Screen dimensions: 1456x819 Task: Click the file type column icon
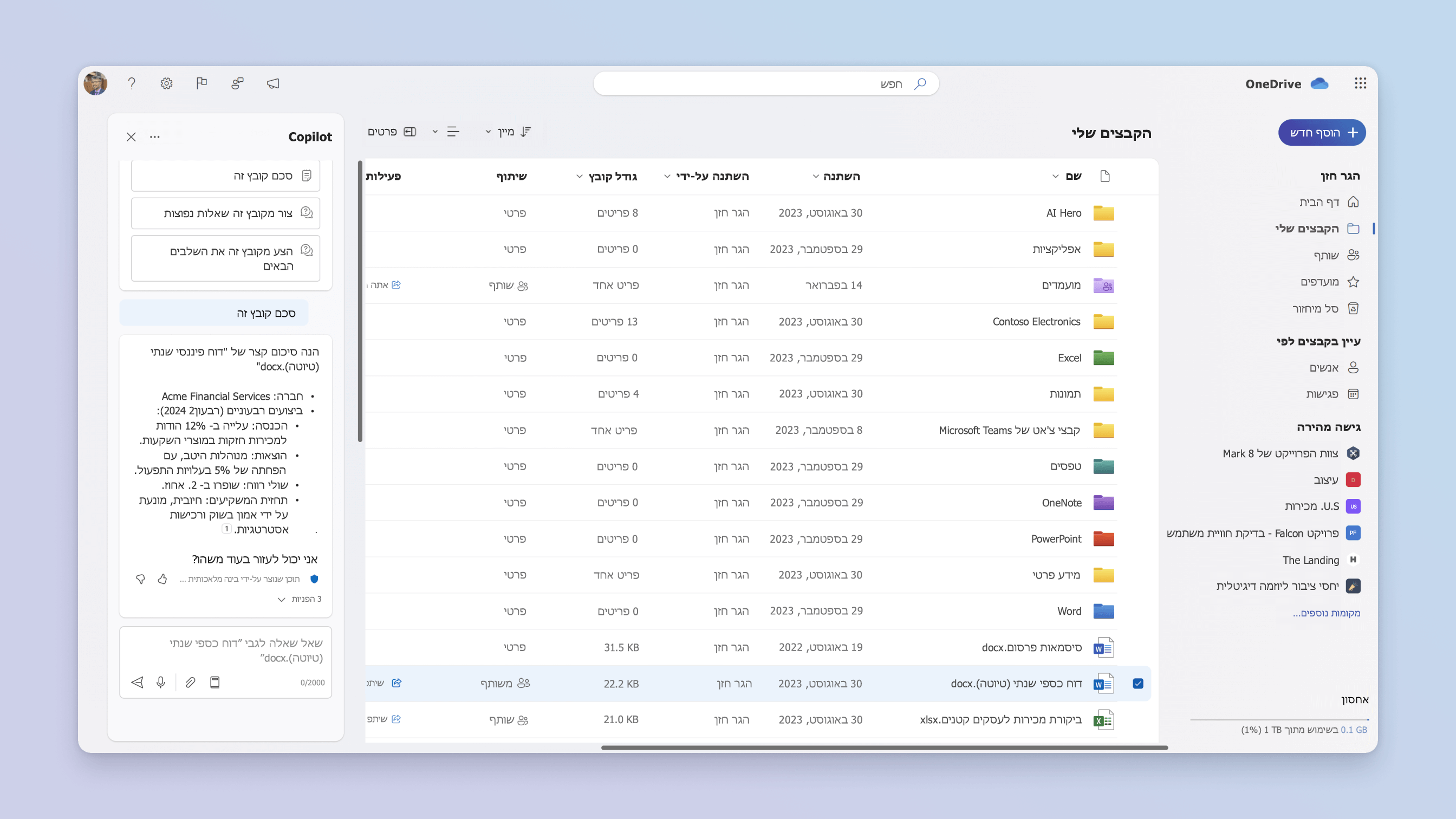(1105, 176)
